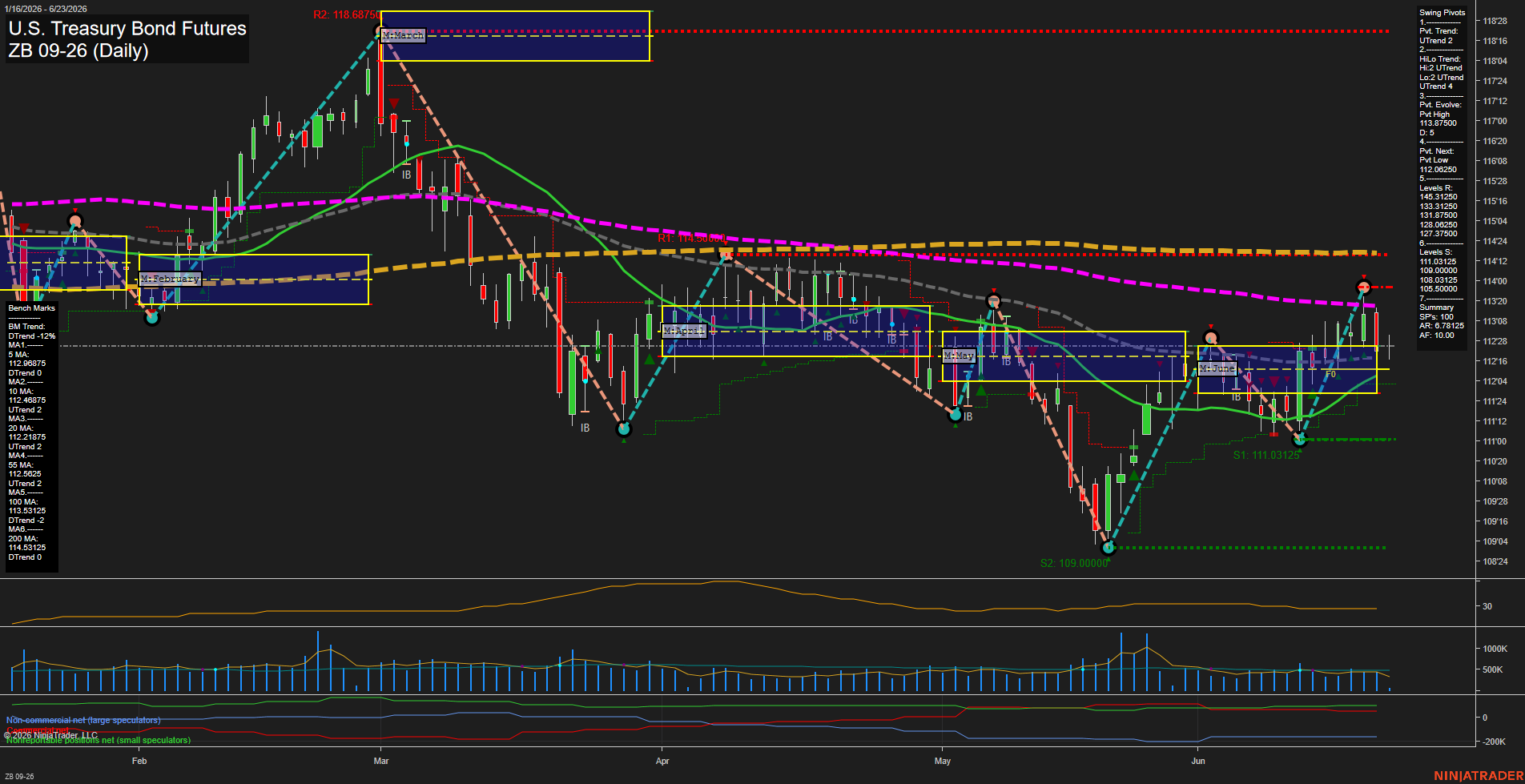Viewport: 1525px width, 784px height.
Task: Click the Pvt Low value 112.06250
Action: pyautogui.click(x=1438, y=170)
